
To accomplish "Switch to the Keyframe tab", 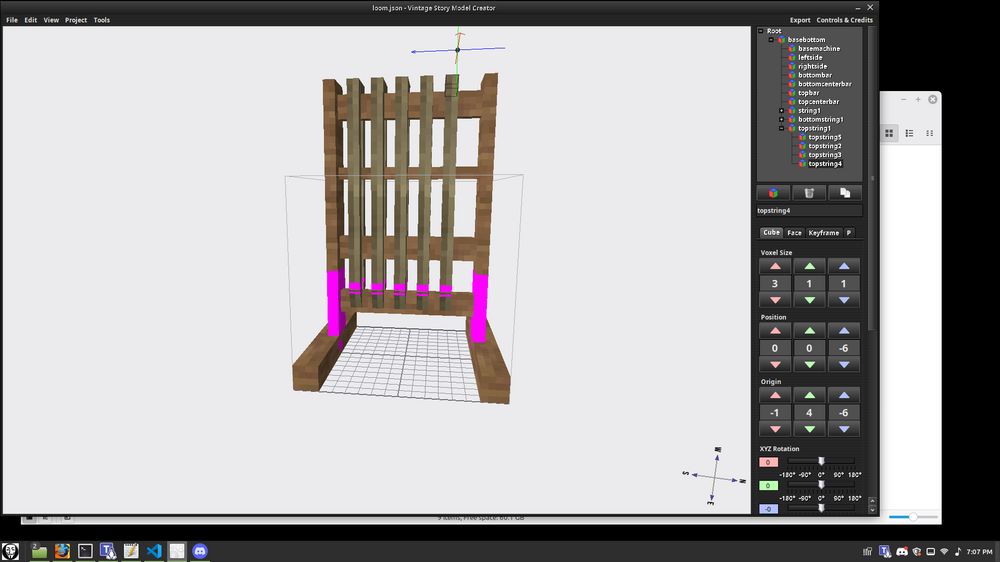I will pos(823,232).
